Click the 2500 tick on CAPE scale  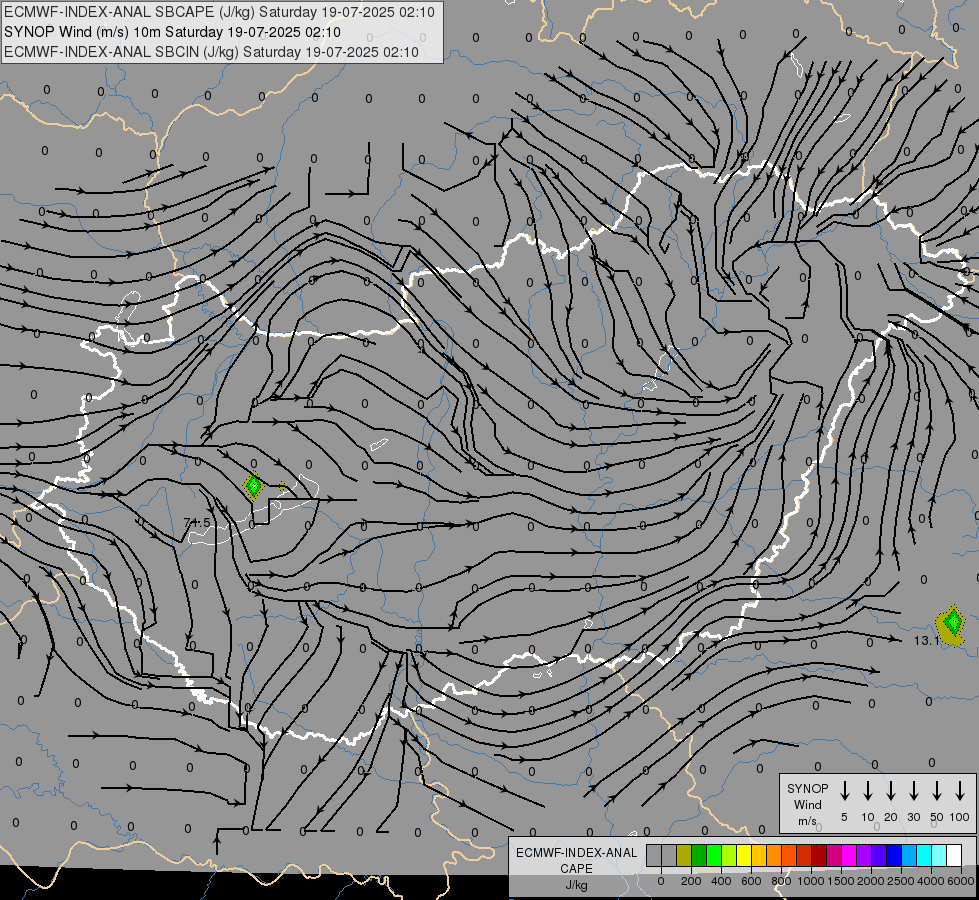coord(901,881)
